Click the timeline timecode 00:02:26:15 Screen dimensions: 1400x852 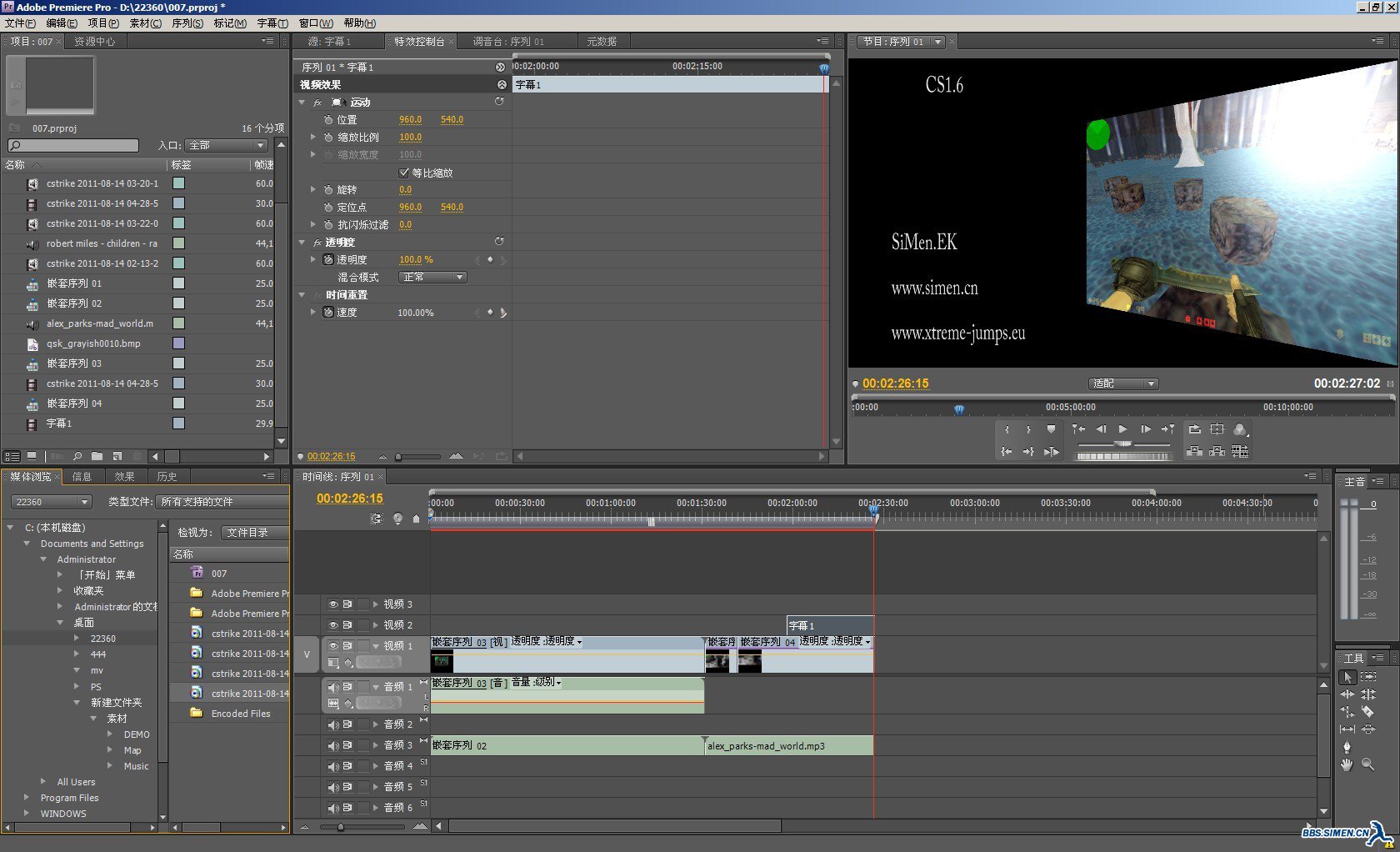350,499
